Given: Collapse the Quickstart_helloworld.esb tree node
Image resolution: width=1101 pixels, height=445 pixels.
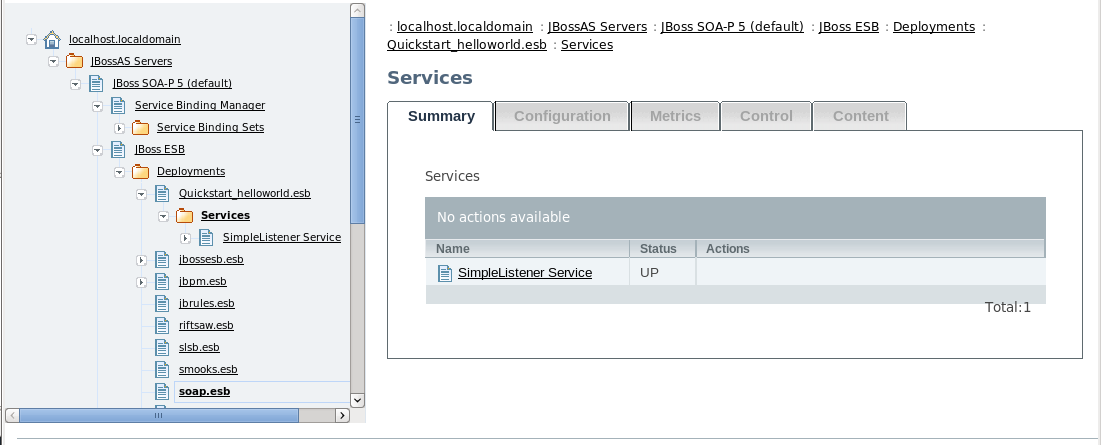Looking at the screenshot, I should point(141,194).
